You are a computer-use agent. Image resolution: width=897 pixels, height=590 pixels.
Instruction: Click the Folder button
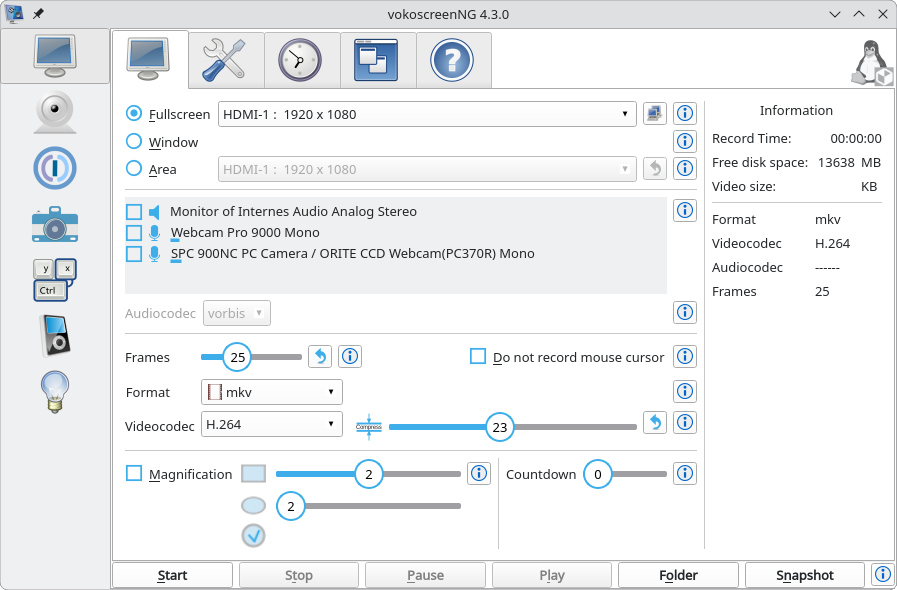678,575
